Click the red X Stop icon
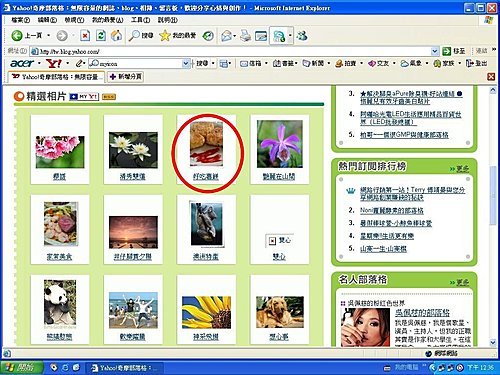Screen dimensions: 500x375 pos(85,35)
